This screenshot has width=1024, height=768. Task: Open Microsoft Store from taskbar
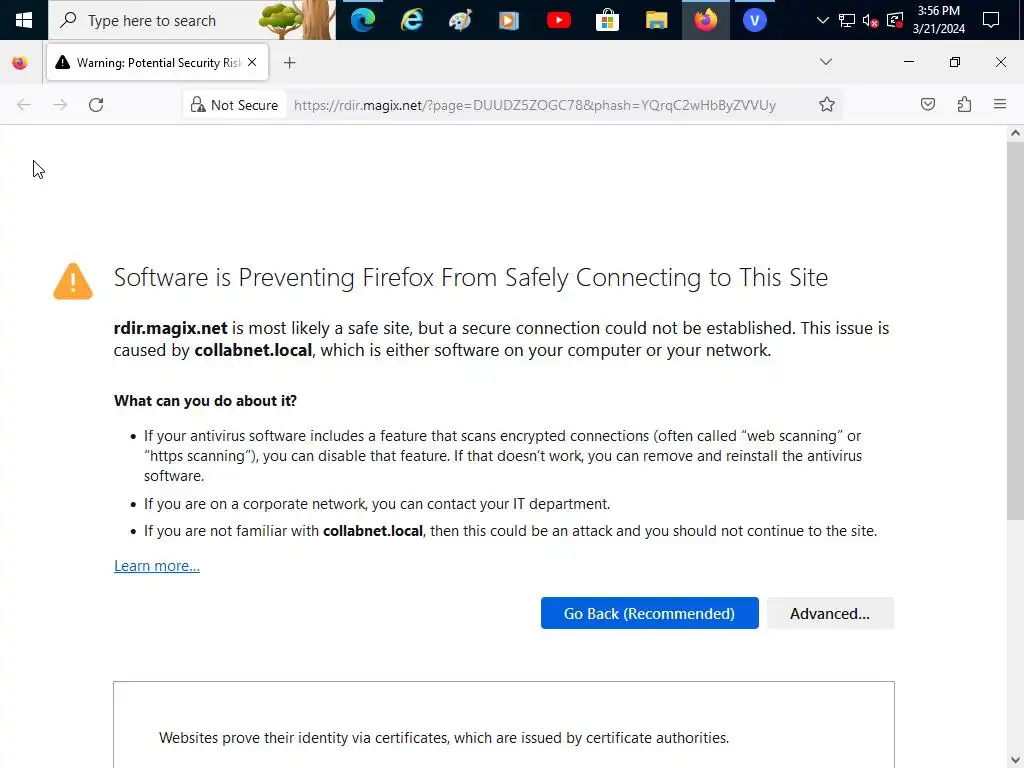(x=607, y=20)
